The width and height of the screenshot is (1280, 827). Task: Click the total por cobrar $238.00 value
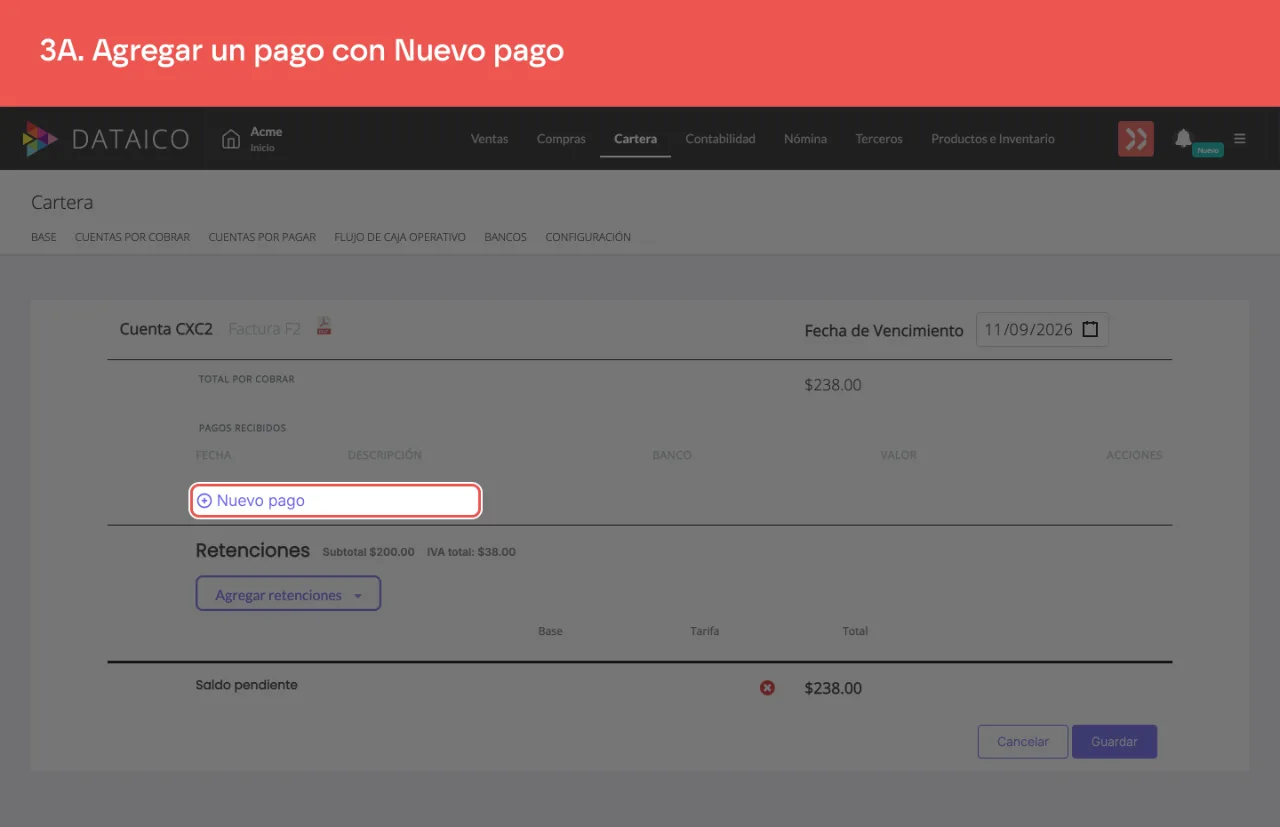[833, 385]
